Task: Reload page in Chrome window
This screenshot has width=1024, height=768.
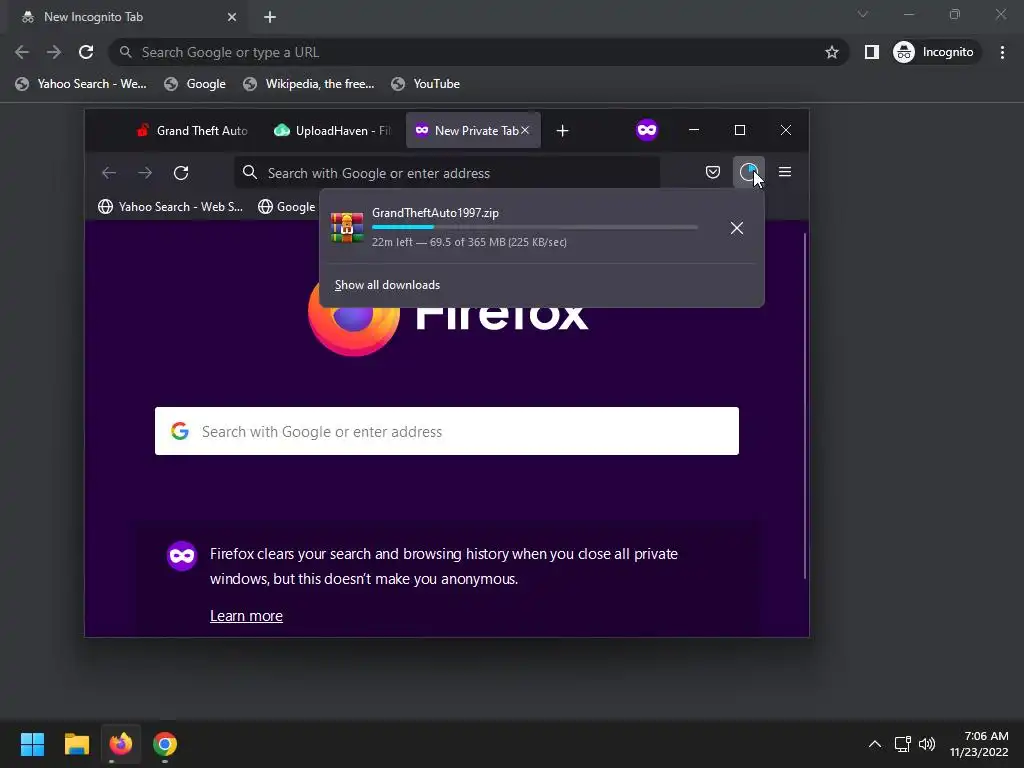Action: pos(86,52)
